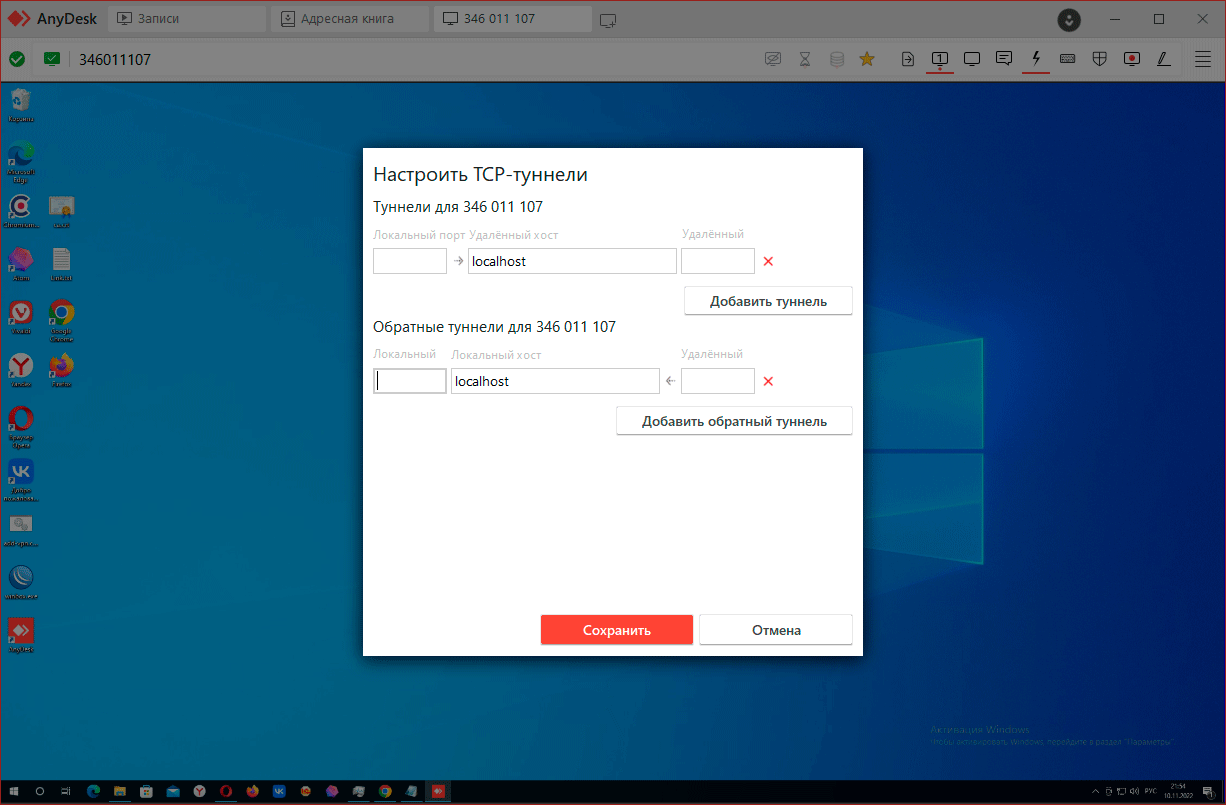Click AnyDesk icon in remote taskbar
Image resolution: width=1226 pixels, height=805 pixels.
click(x=438, y=791)
